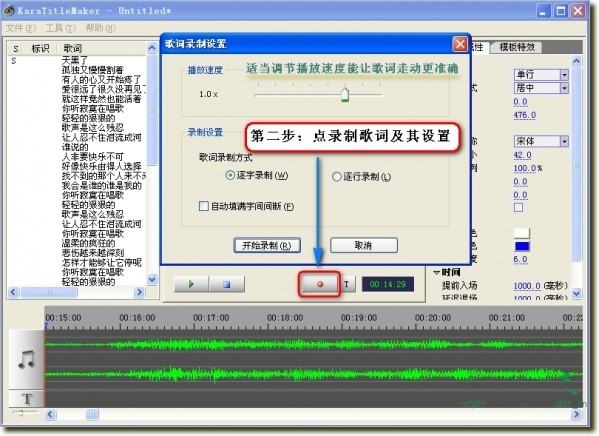Click the blue color swatch
Image resolution: width=599 pixels, height=436 pixels.
tap(522, 246)
